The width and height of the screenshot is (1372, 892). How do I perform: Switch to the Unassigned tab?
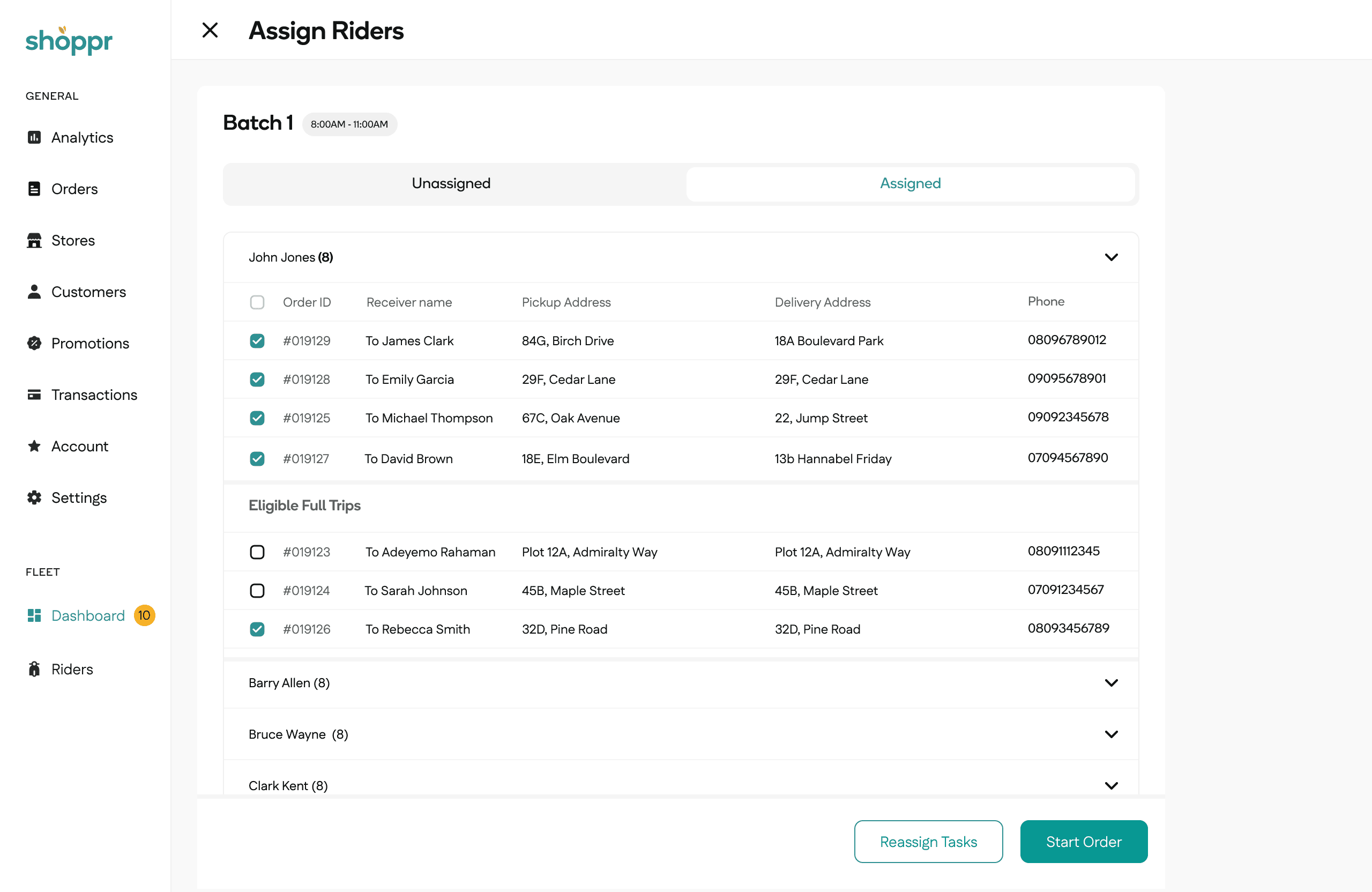[451, 183]
